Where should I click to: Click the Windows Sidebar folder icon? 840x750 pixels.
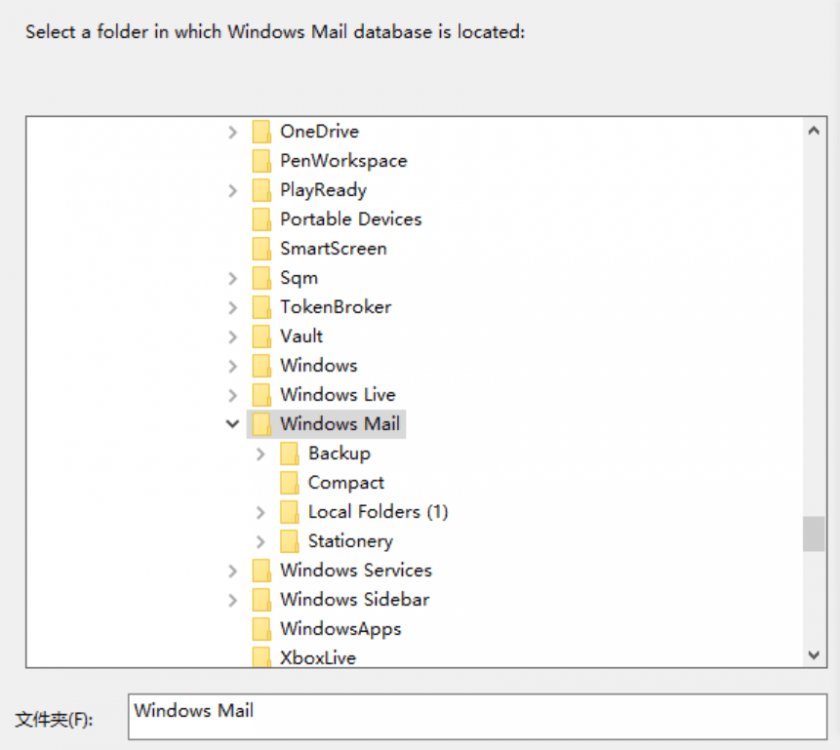[261, 599]
